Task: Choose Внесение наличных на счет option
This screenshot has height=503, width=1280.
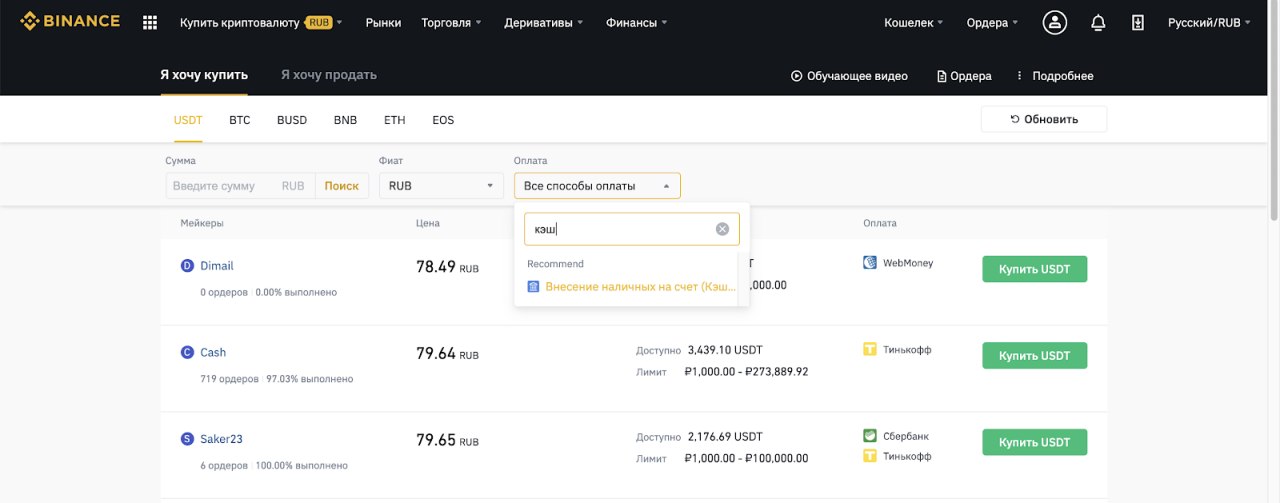Action: (631, 286)
